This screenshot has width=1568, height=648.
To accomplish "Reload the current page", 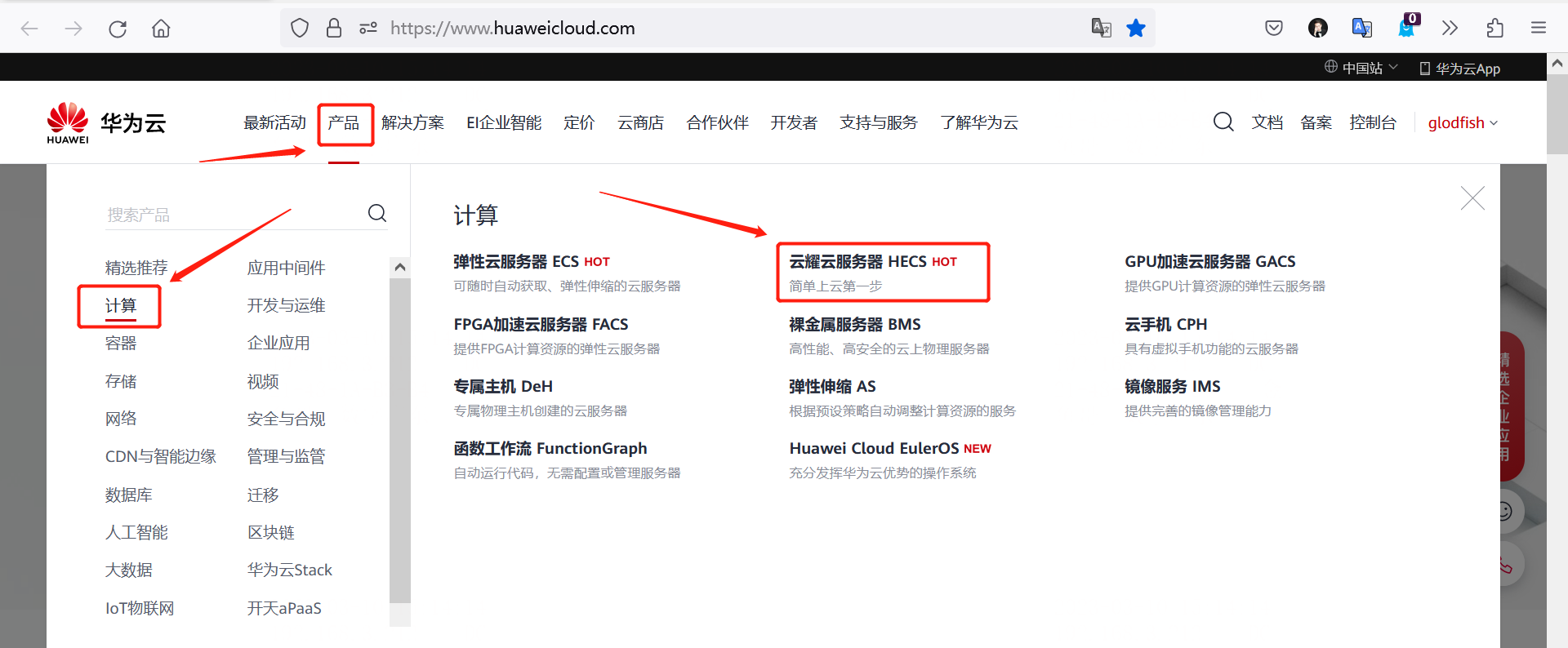I will (x=118, y=29).
